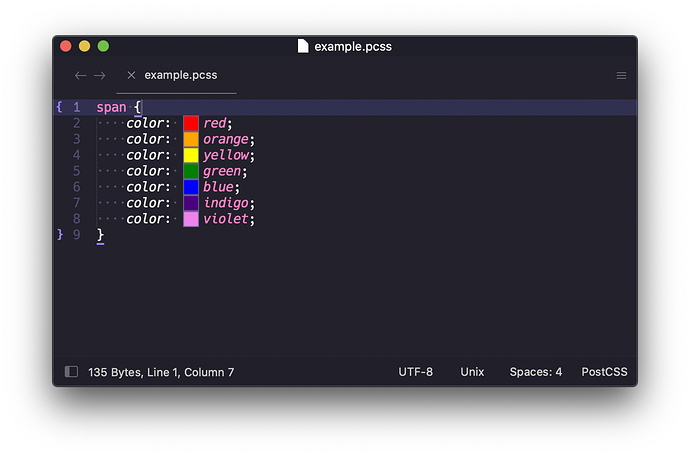Click the value 'indigo' in code
Image resolution: width=690 pixels, height=456 pixels.
point(226,203)
